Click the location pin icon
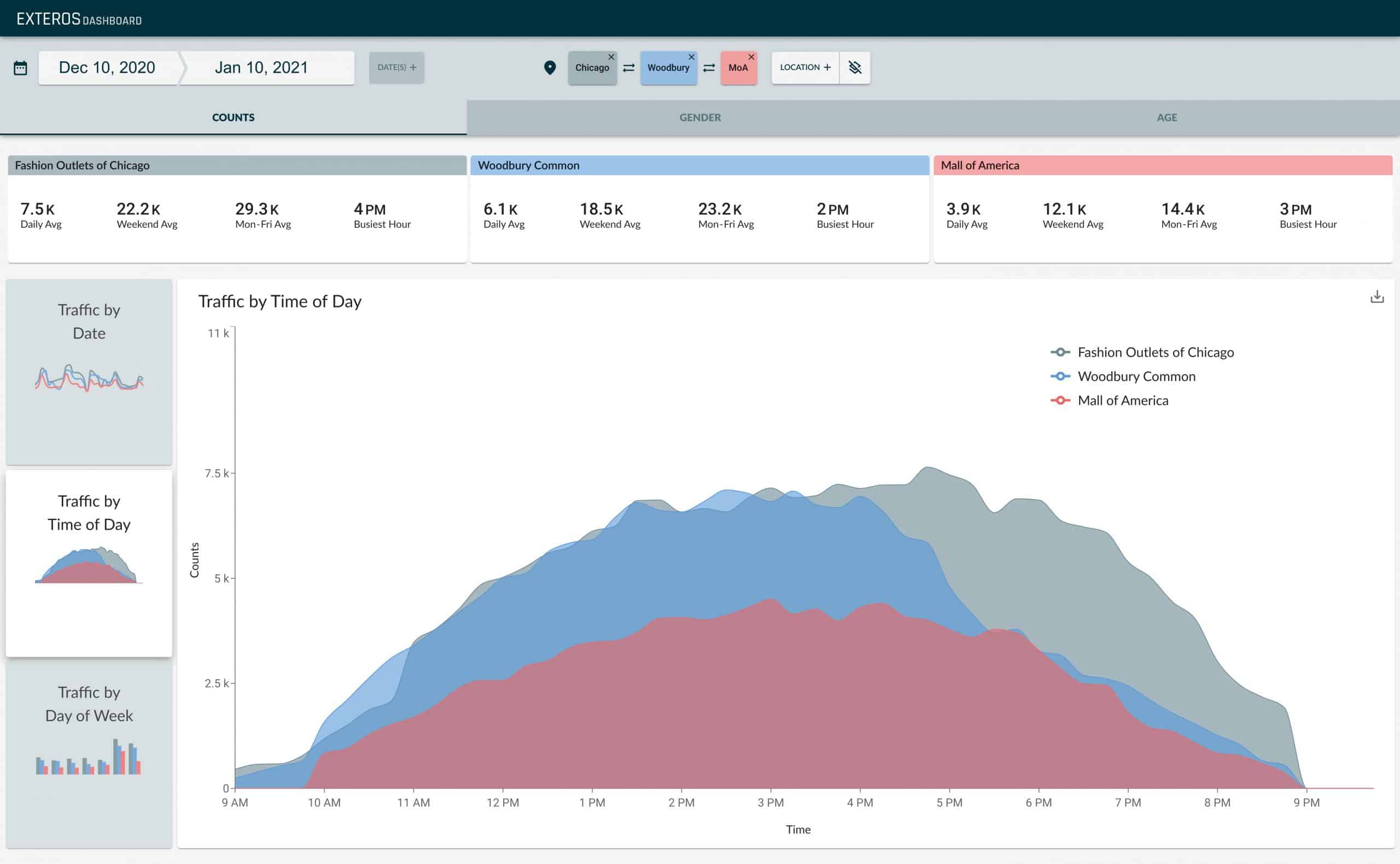 tap(550, 68)
